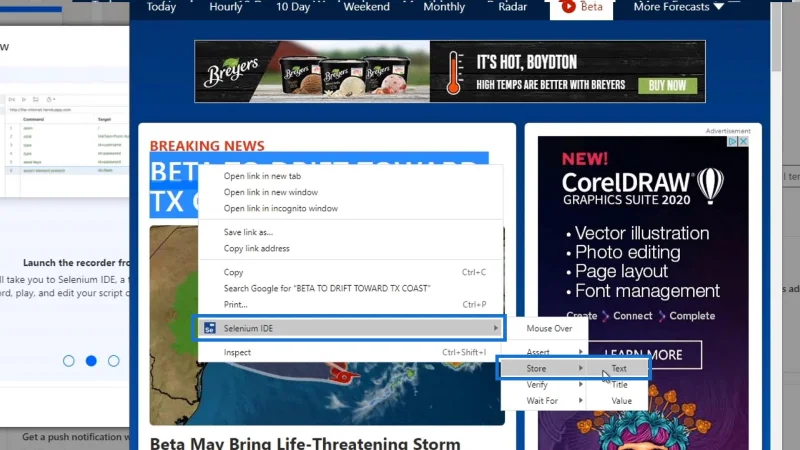This screenshot has width=800, height=450.
Task: Open the Monthly forecast tab
Action: click(x=444, y=7)
